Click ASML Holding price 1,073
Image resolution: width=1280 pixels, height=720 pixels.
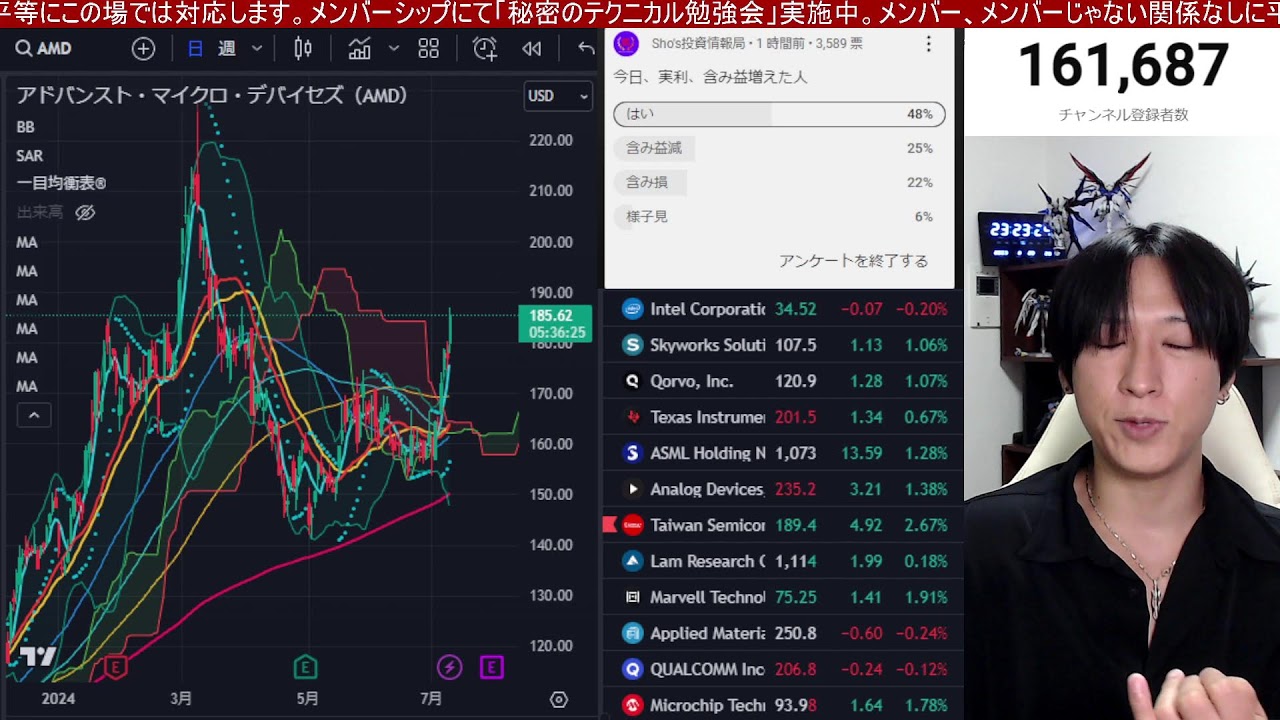point(795,453)
